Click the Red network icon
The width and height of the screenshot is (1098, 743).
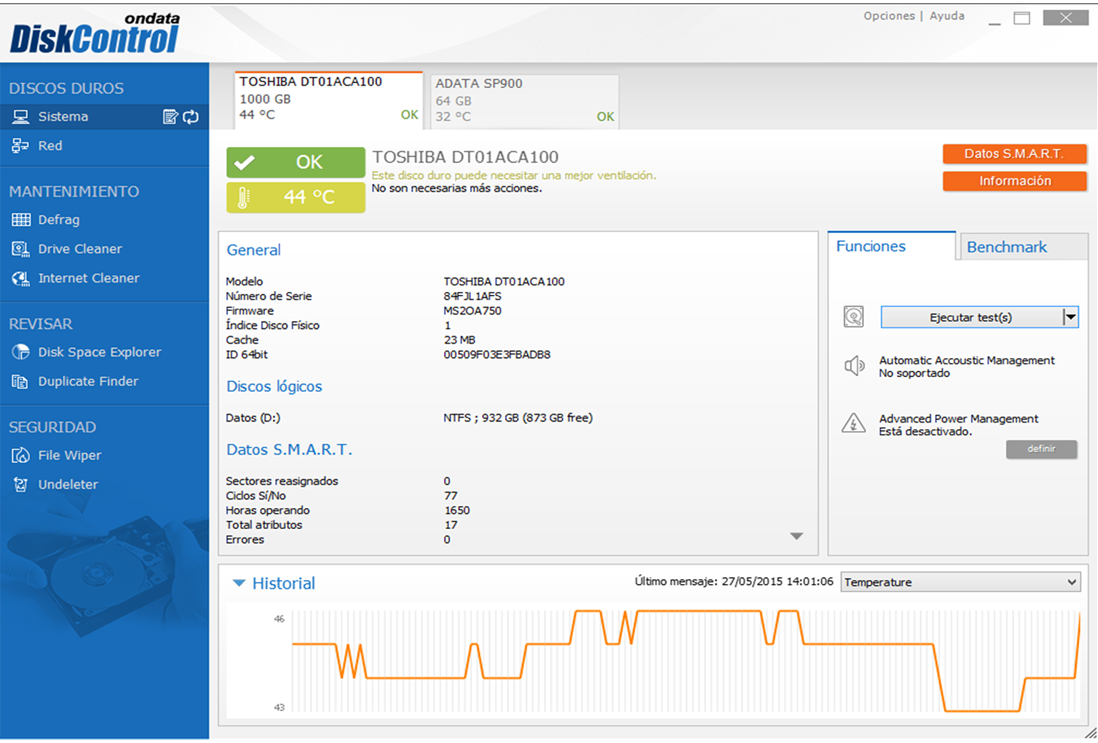pos(21,146)
